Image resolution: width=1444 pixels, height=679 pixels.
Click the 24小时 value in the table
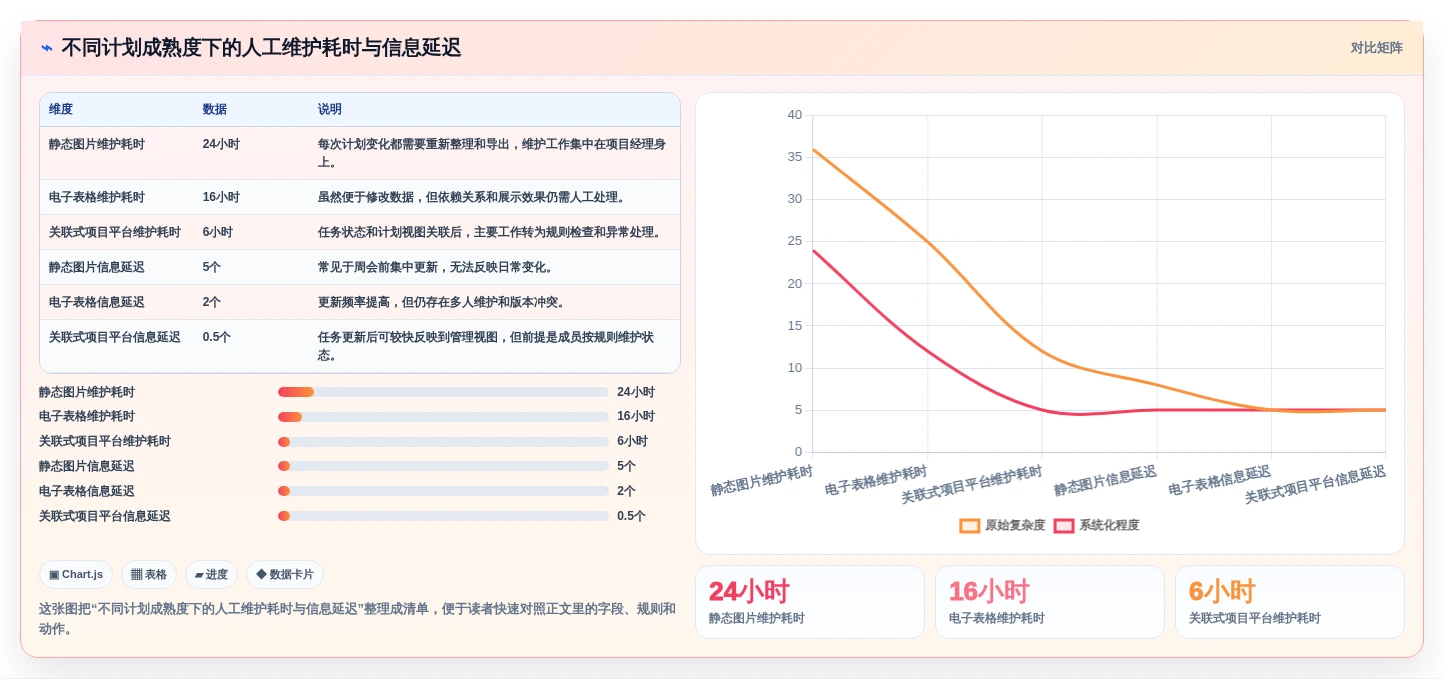click(x=221, y=144)
